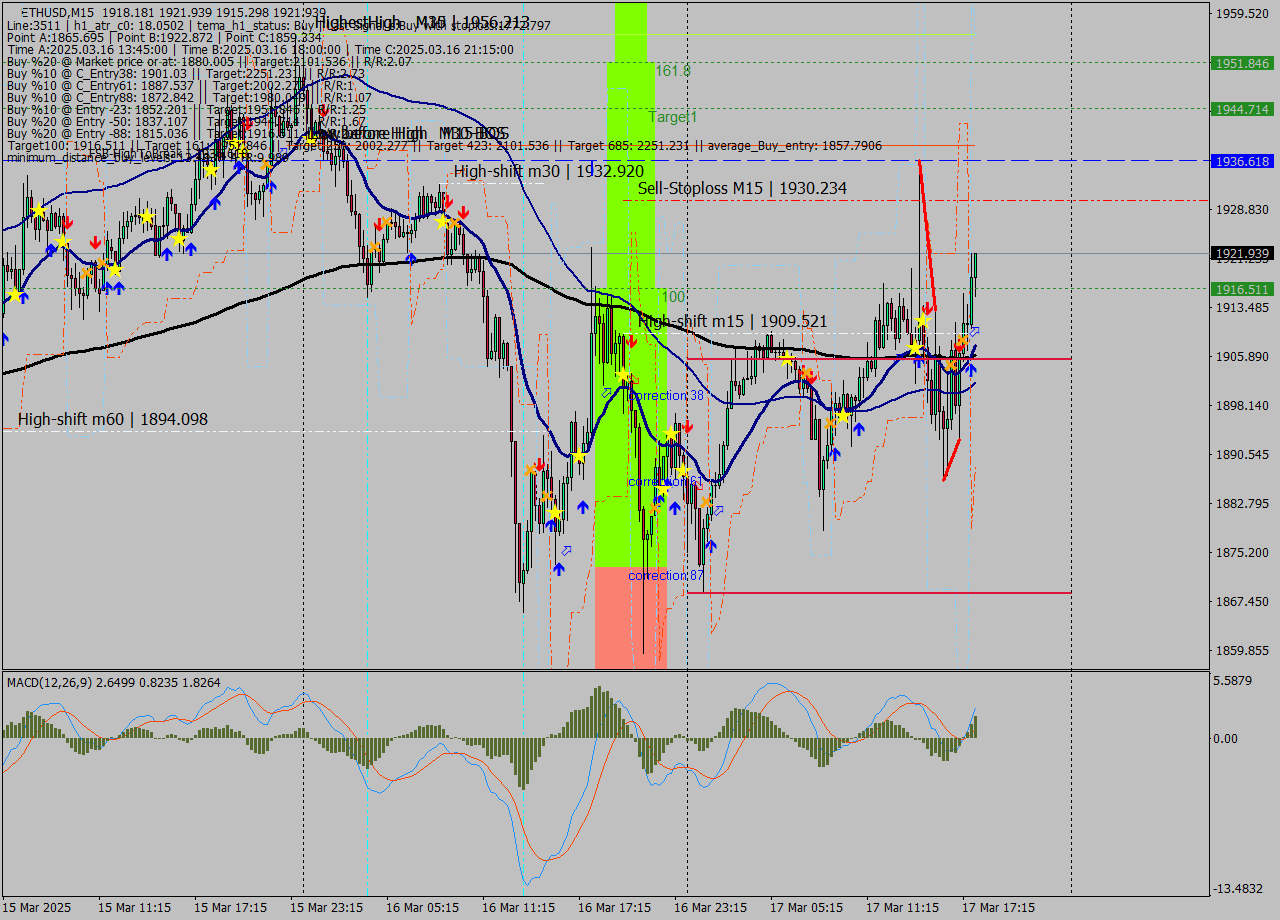Select the yellow star near the High-shift m15 label

click(922, 321)
